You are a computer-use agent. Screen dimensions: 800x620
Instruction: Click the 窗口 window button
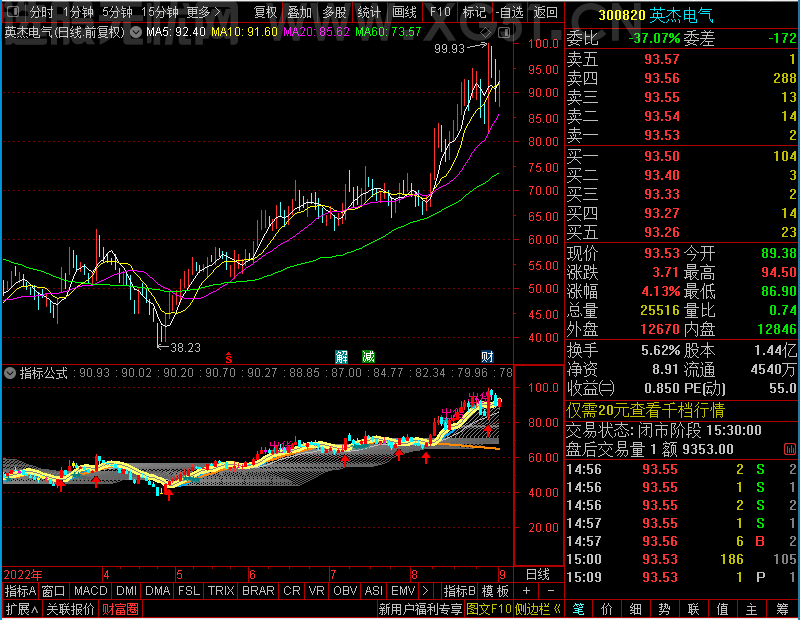point(54,591)
